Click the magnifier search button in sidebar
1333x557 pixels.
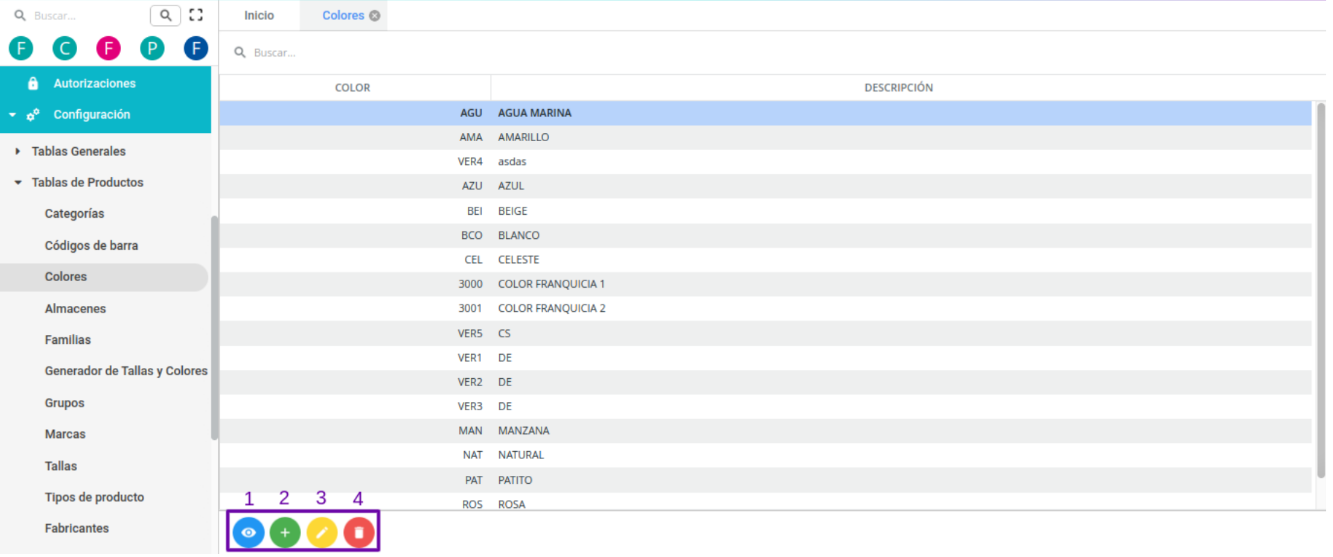(x=166, y=15)
